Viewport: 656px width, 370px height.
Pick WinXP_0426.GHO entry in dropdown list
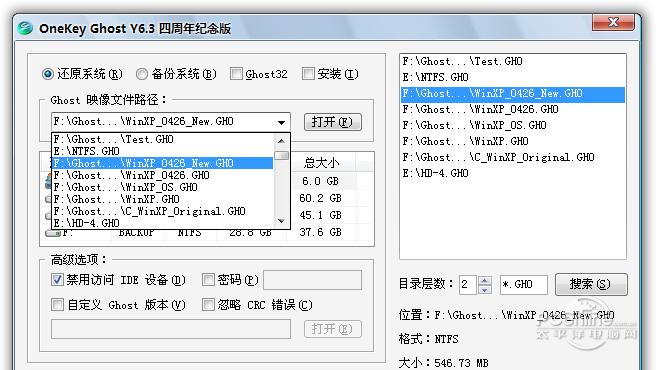tap(163, 175)
